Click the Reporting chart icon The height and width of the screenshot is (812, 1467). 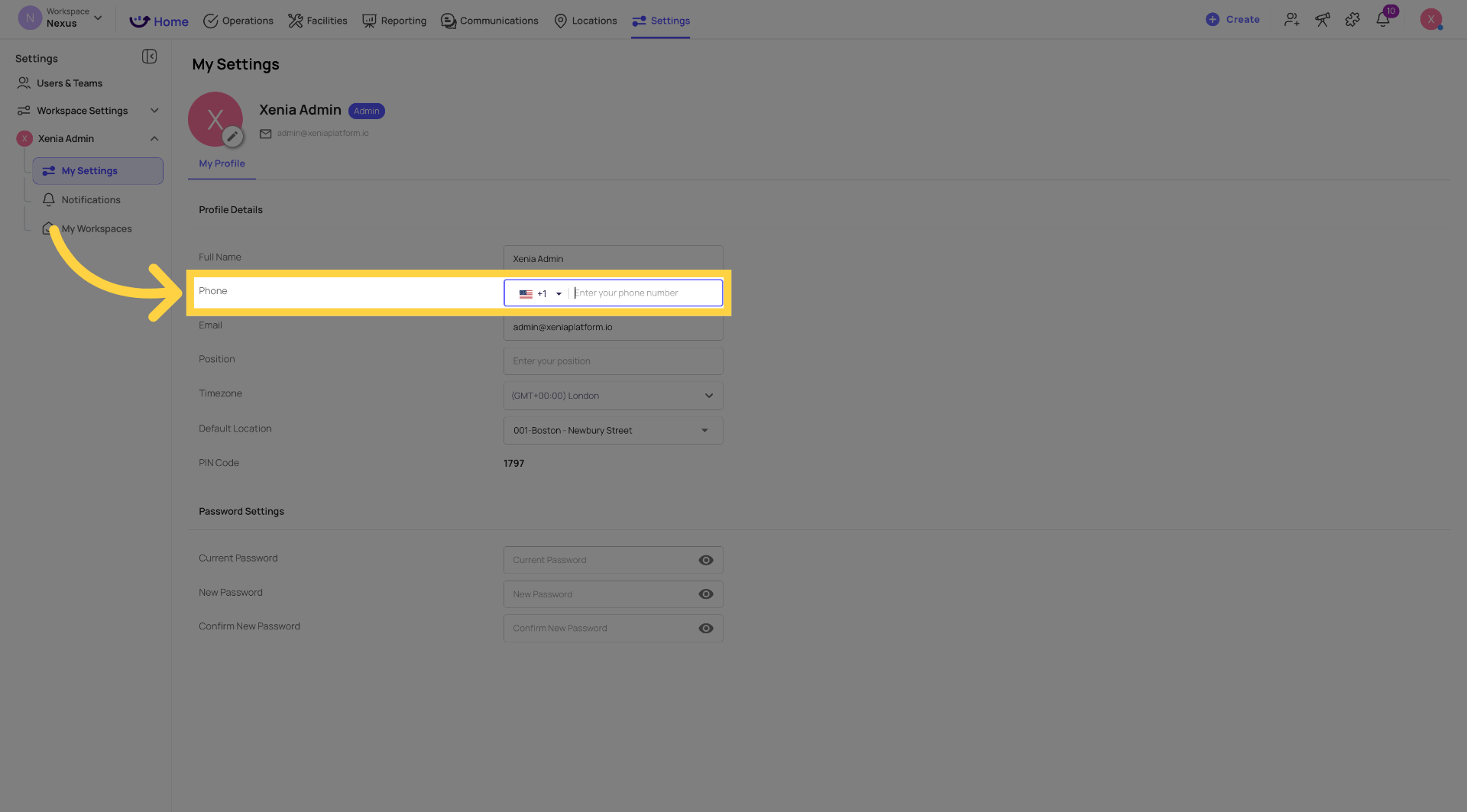click(x=369, y=21)
